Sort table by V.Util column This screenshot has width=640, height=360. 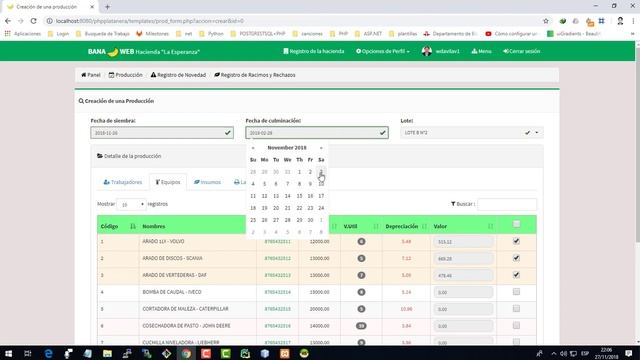coord(361,226)
